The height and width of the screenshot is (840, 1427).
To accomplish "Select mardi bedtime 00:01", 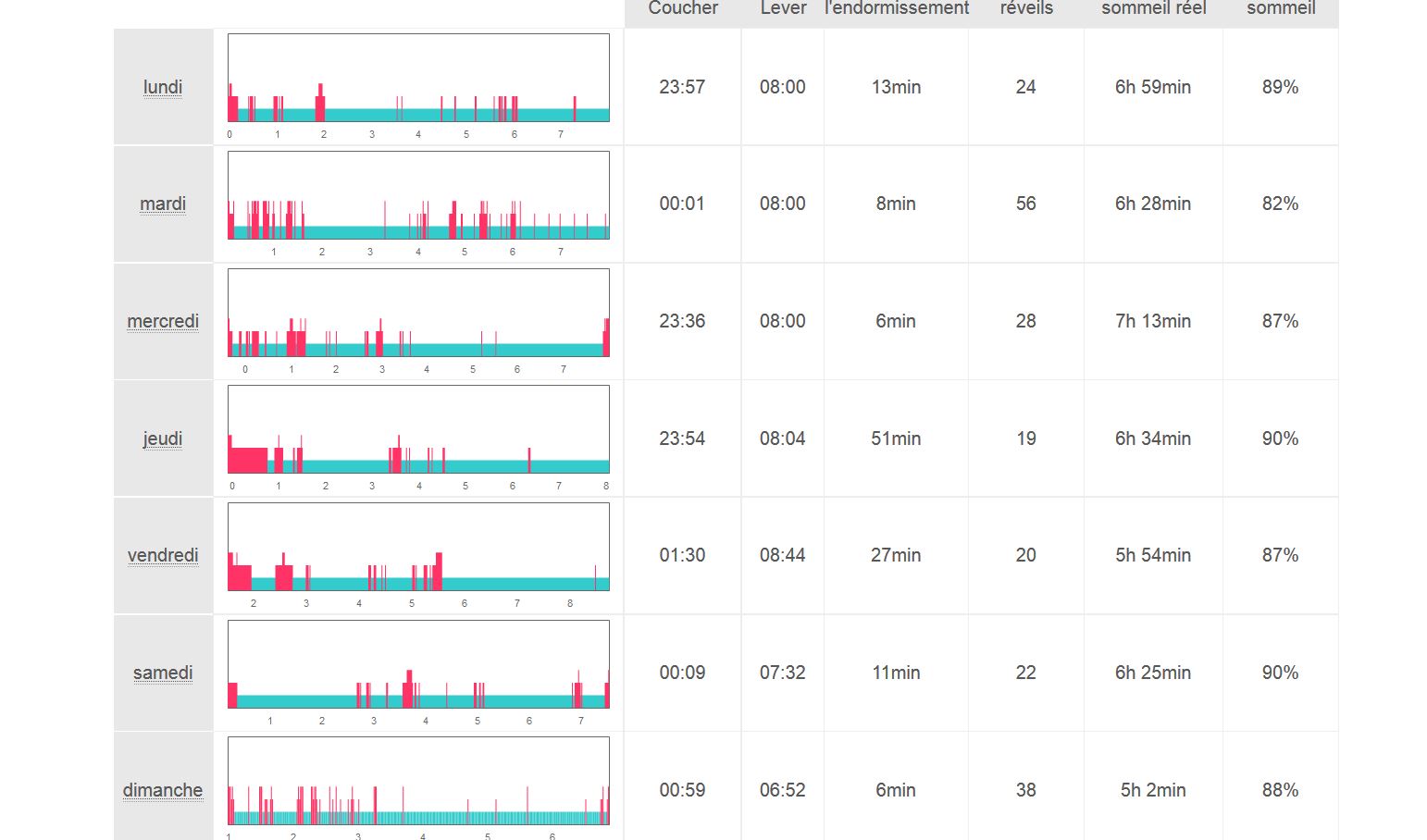I will 682,204.
